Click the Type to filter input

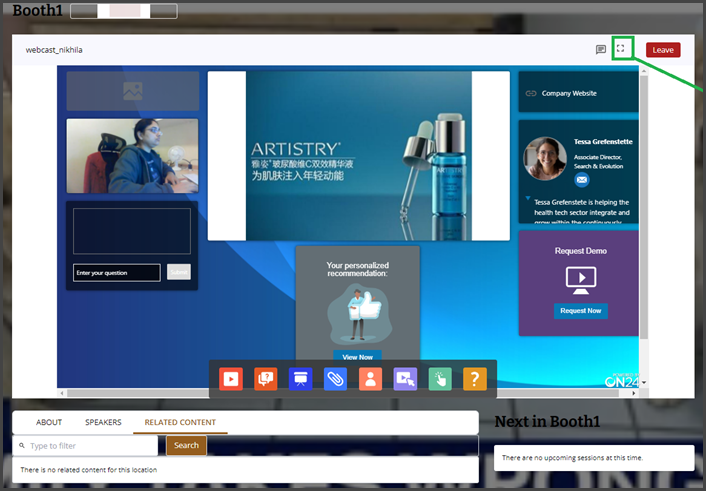click(x=85, y=446)
